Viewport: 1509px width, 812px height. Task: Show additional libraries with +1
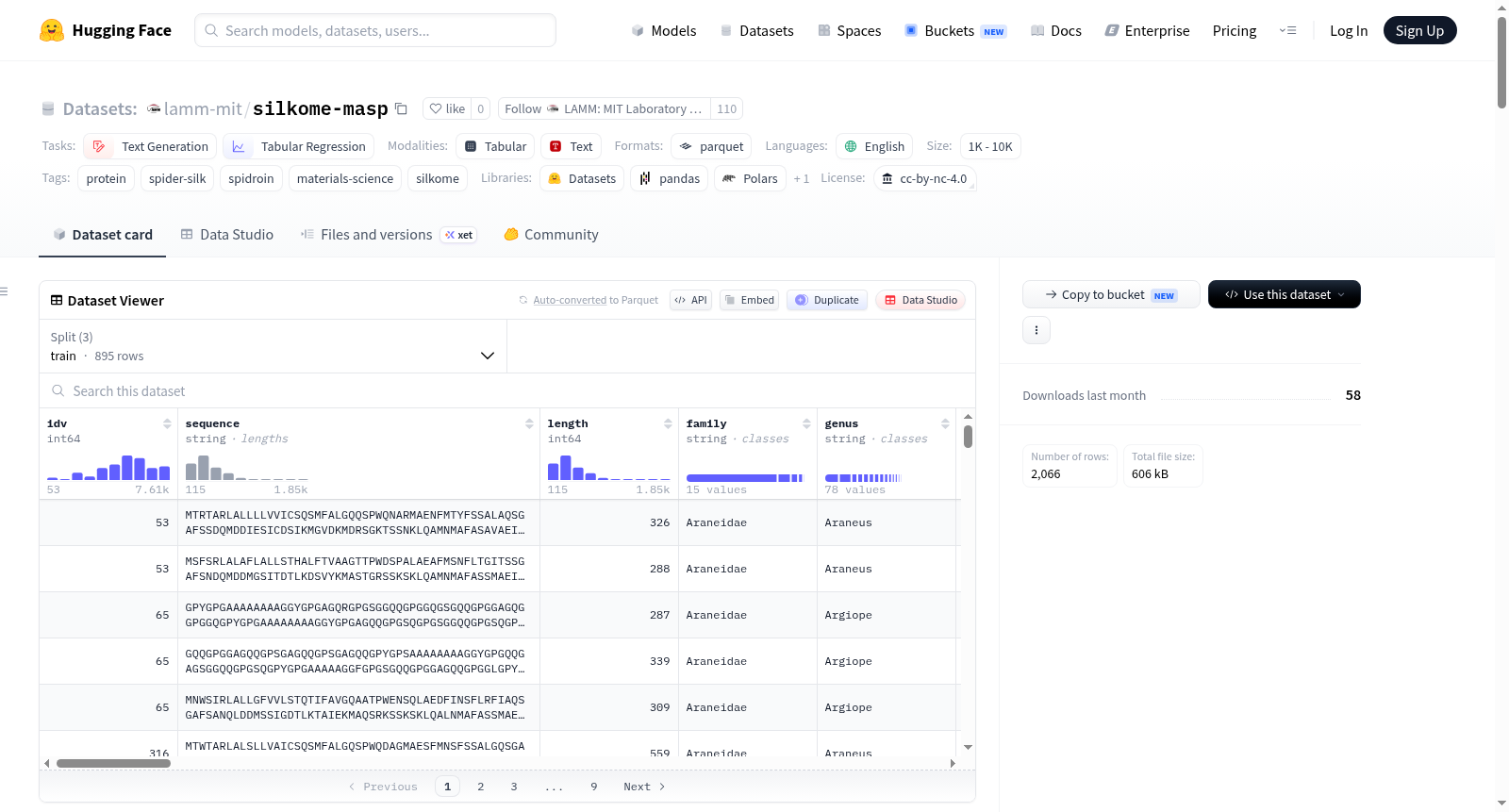tap(802, 178)
